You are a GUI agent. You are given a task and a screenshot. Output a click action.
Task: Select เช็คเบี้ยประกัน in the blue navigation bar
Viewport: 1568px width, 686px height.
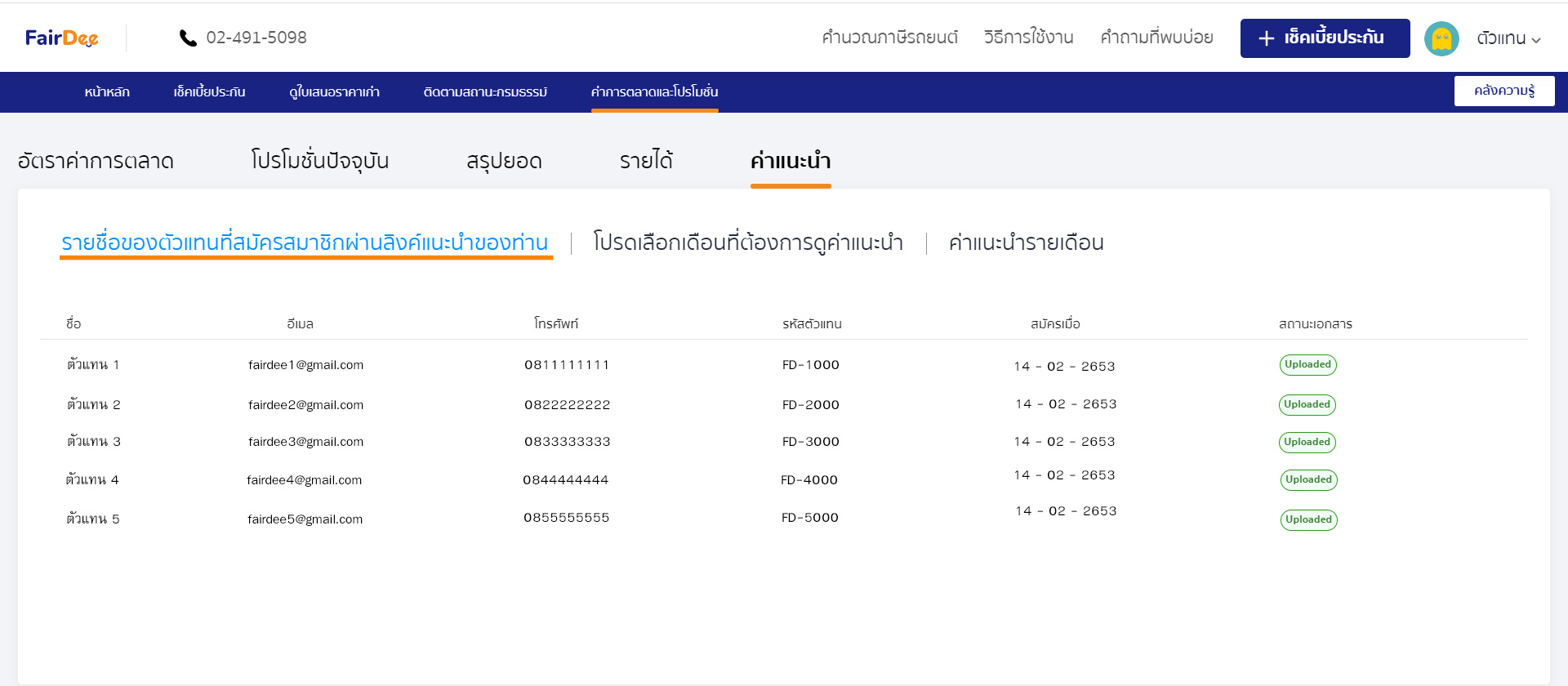209,92
